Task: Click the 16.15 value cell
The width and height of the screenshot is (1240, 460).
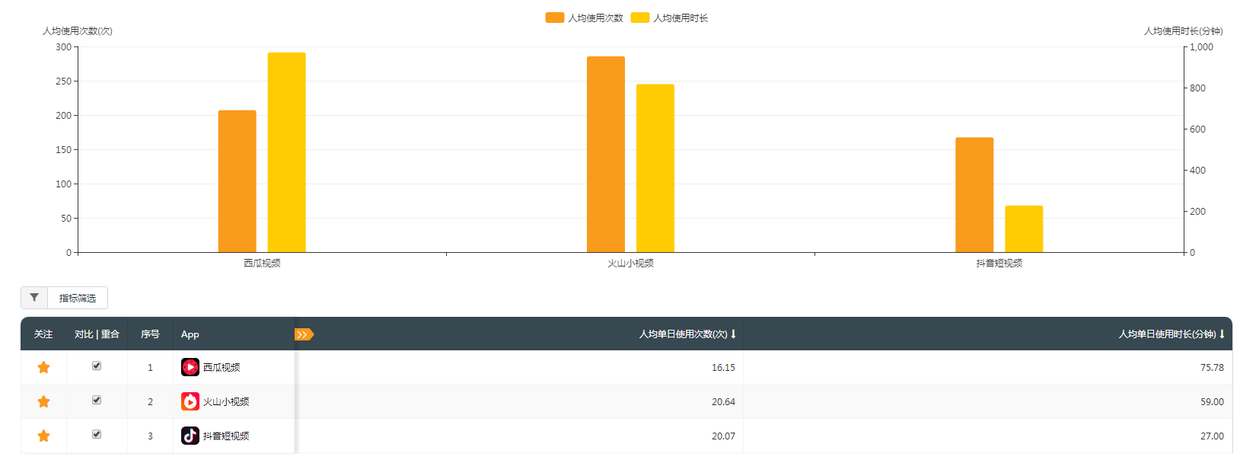Action: [x=722, y=368]
